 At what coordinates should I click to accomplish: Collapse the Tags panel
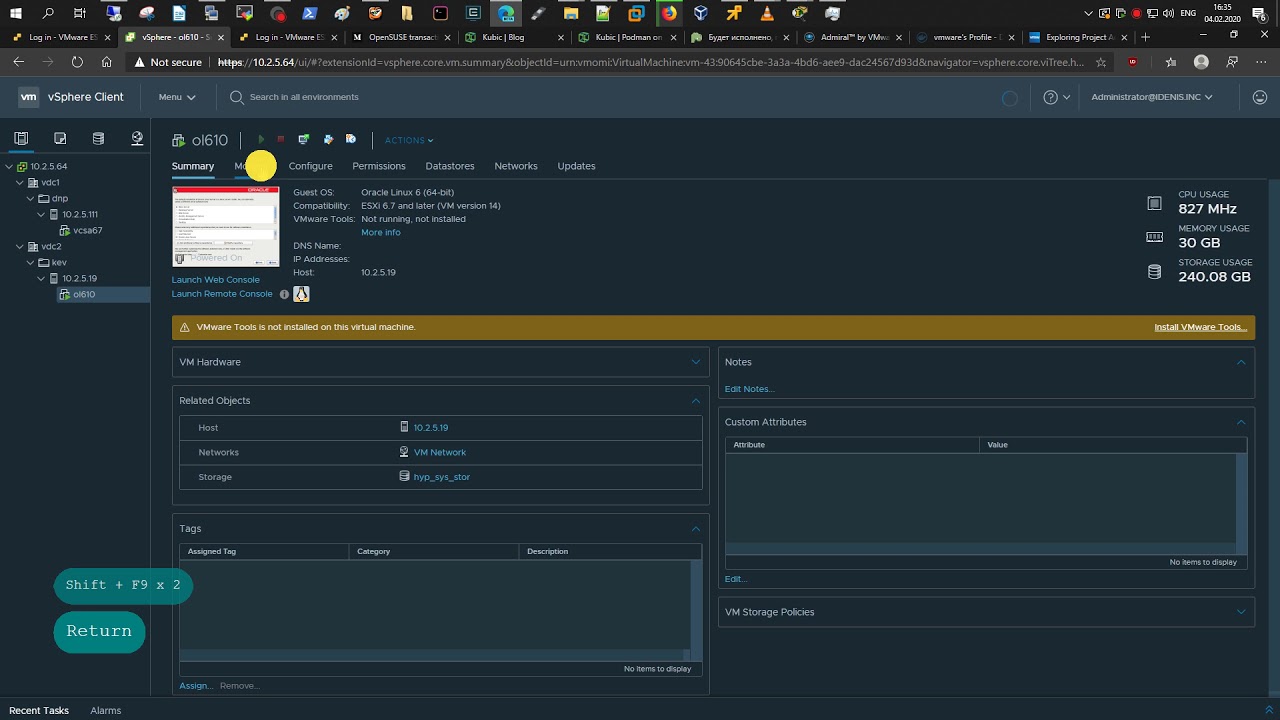pos(697,529)
